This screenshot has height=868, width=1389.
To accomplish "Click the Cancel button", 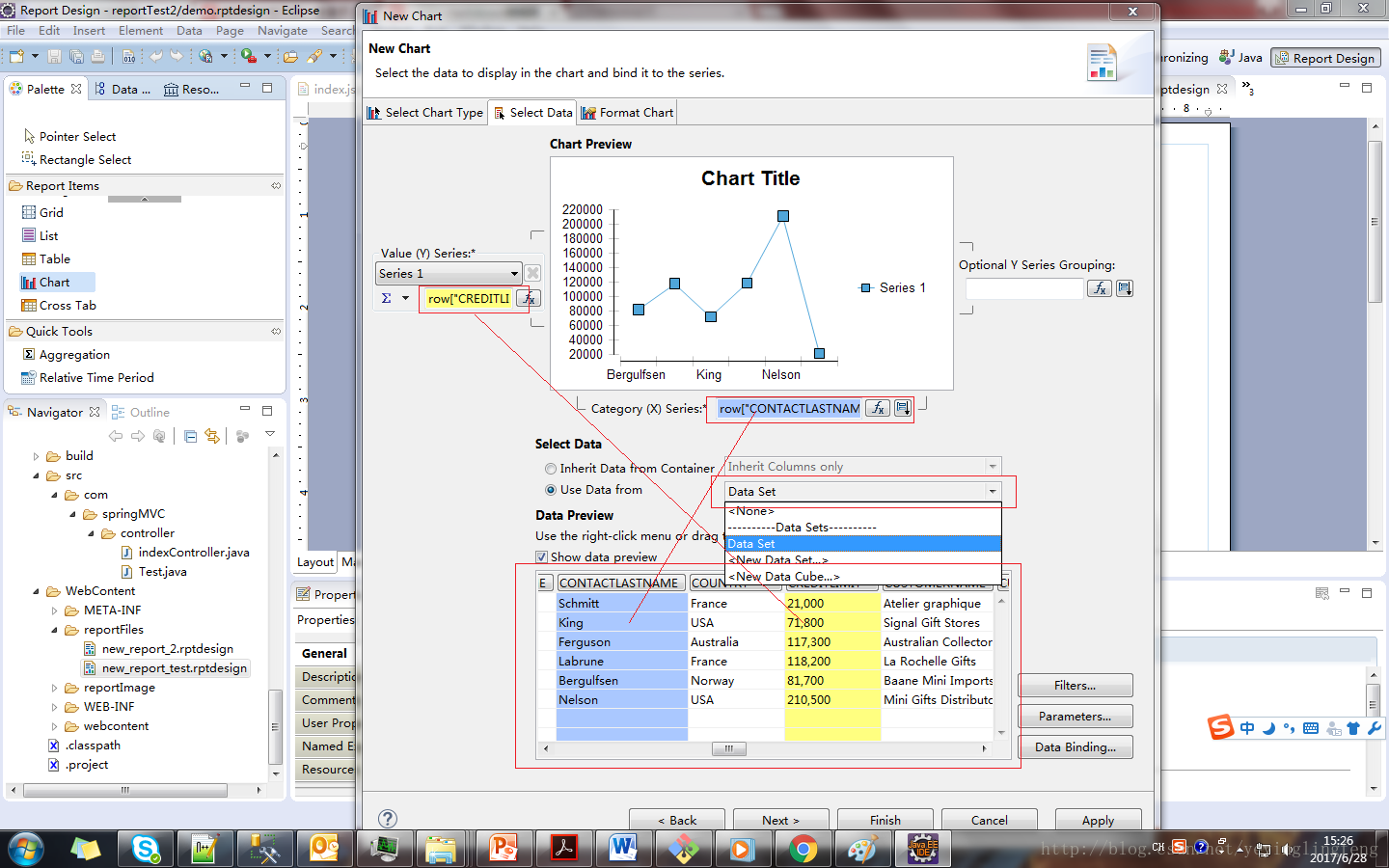I will 990,820.
